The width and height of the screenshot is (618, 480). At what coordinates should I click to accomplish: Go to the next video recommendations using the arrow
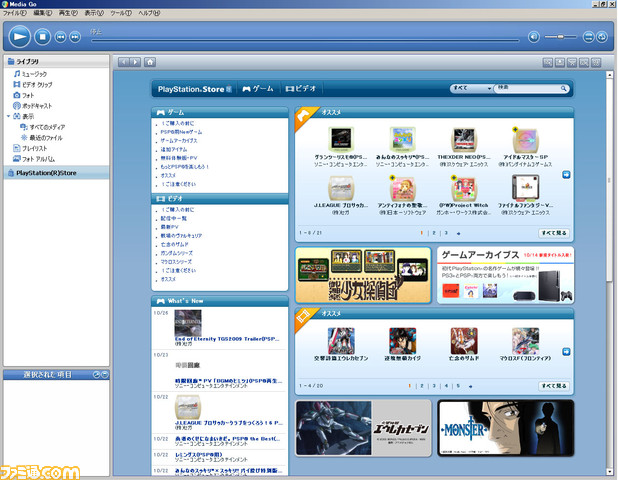[x=566, y=352]
